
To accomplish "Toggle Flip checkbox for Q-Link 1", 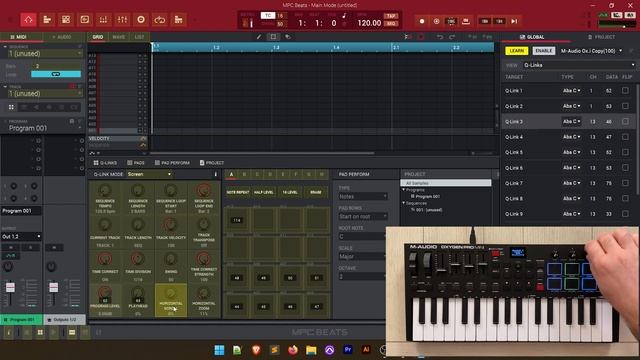I will pos(625,90).
